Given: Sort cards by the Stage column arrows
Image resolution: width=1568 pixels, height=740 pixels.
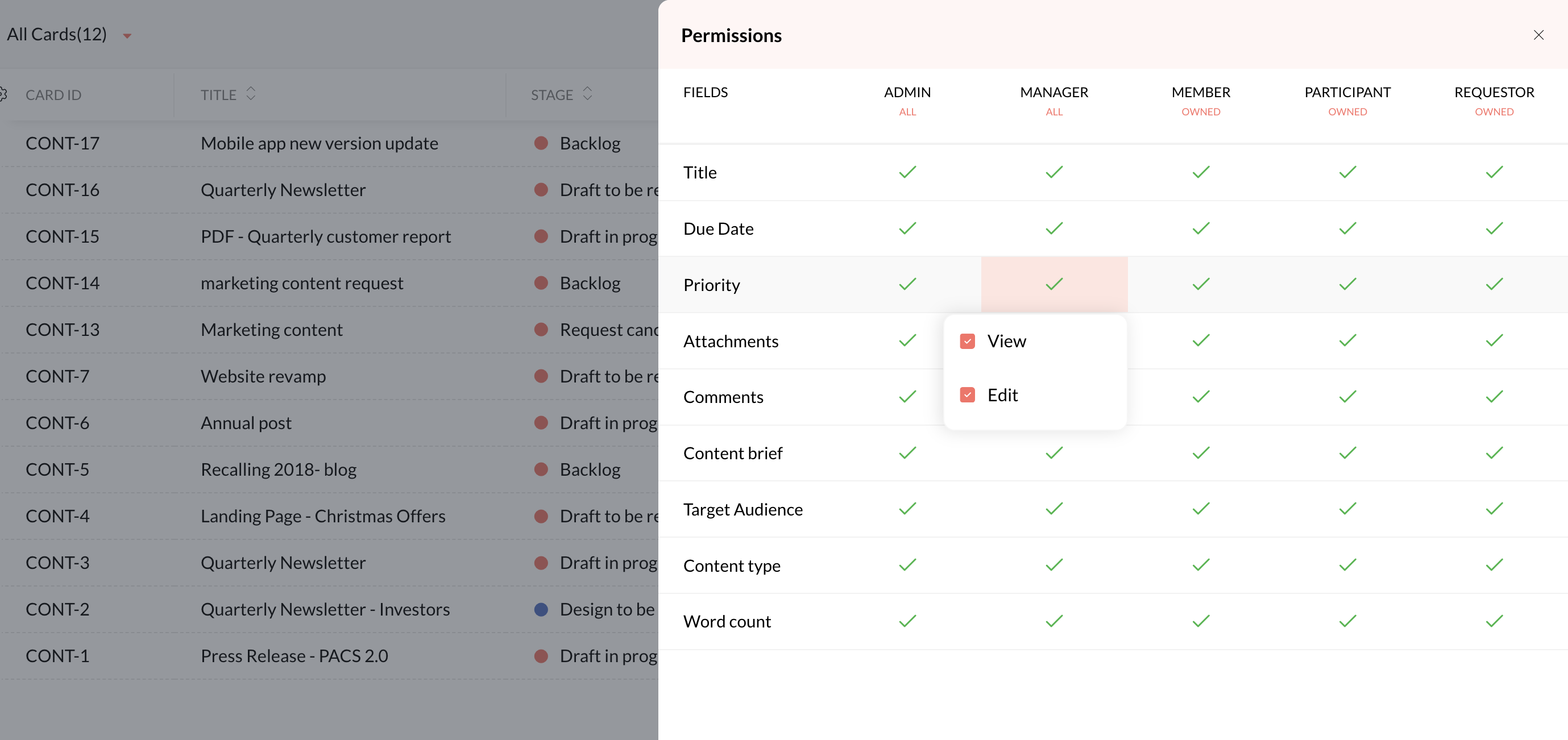Looking at the screenshot, I should 587,94.
